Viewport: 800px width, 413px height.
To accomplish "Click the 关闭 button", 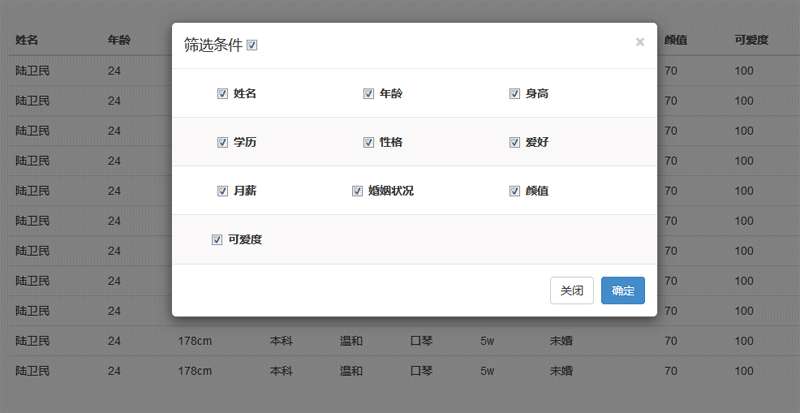I will (x=572, y=291).
